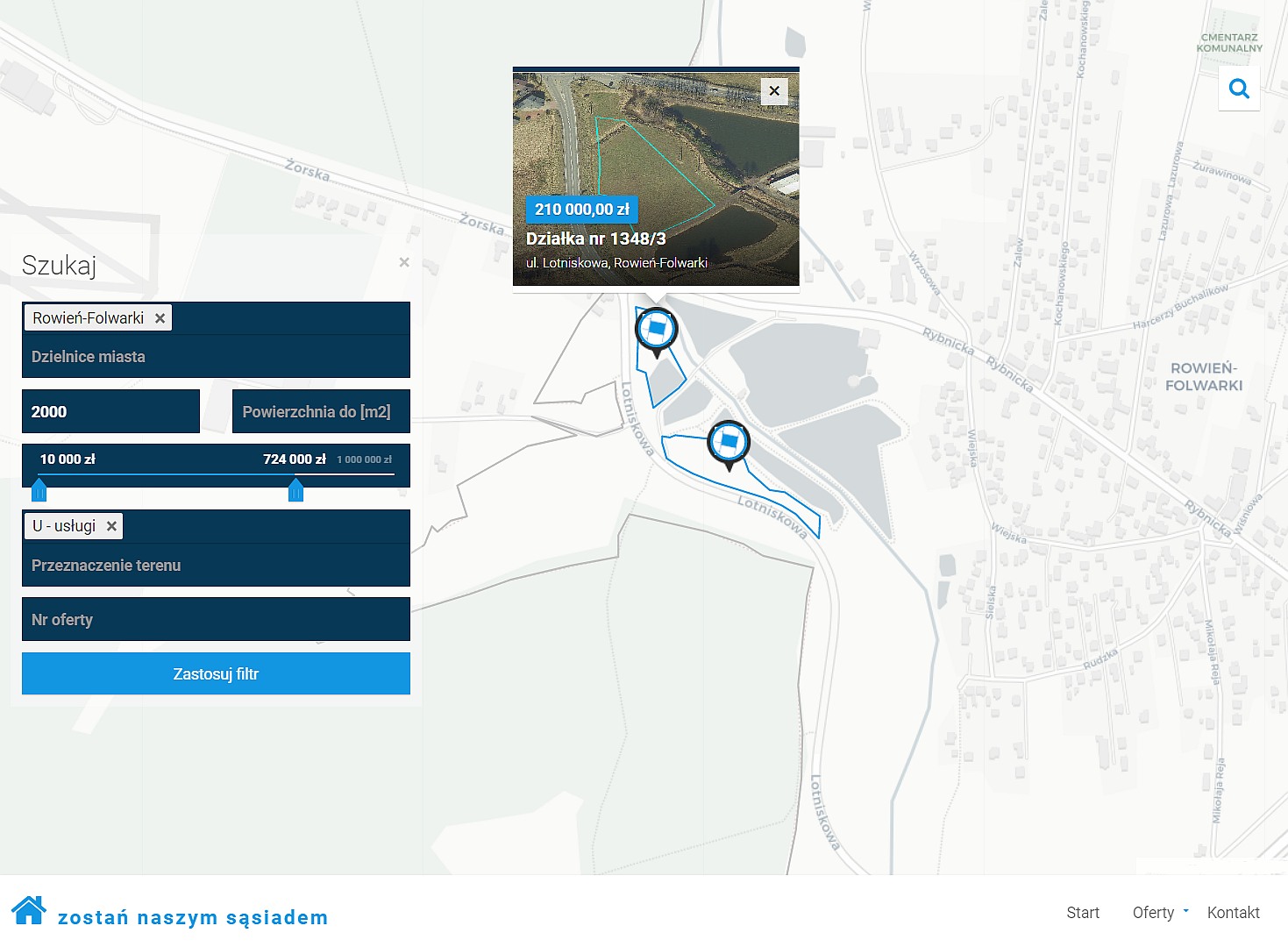Click the minimum area field with 2000

pos(110,411)
